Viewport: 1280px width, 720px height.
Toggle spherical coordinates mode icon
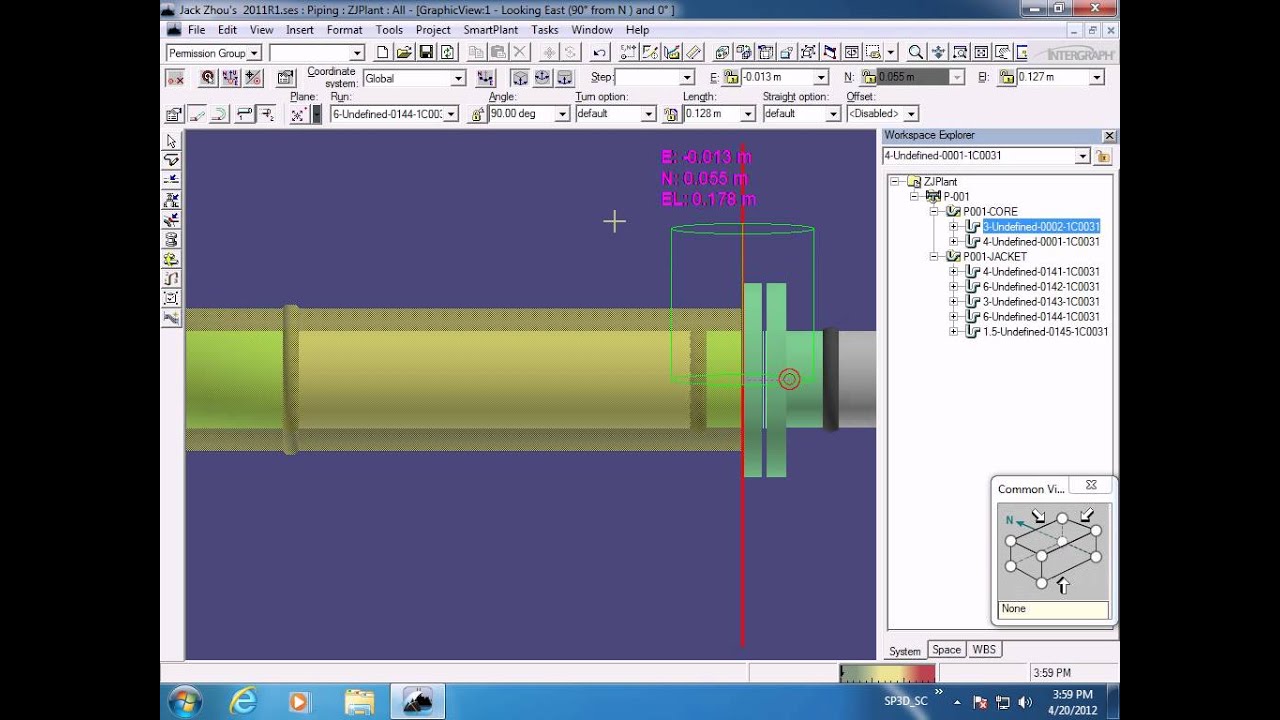[542, 78]
